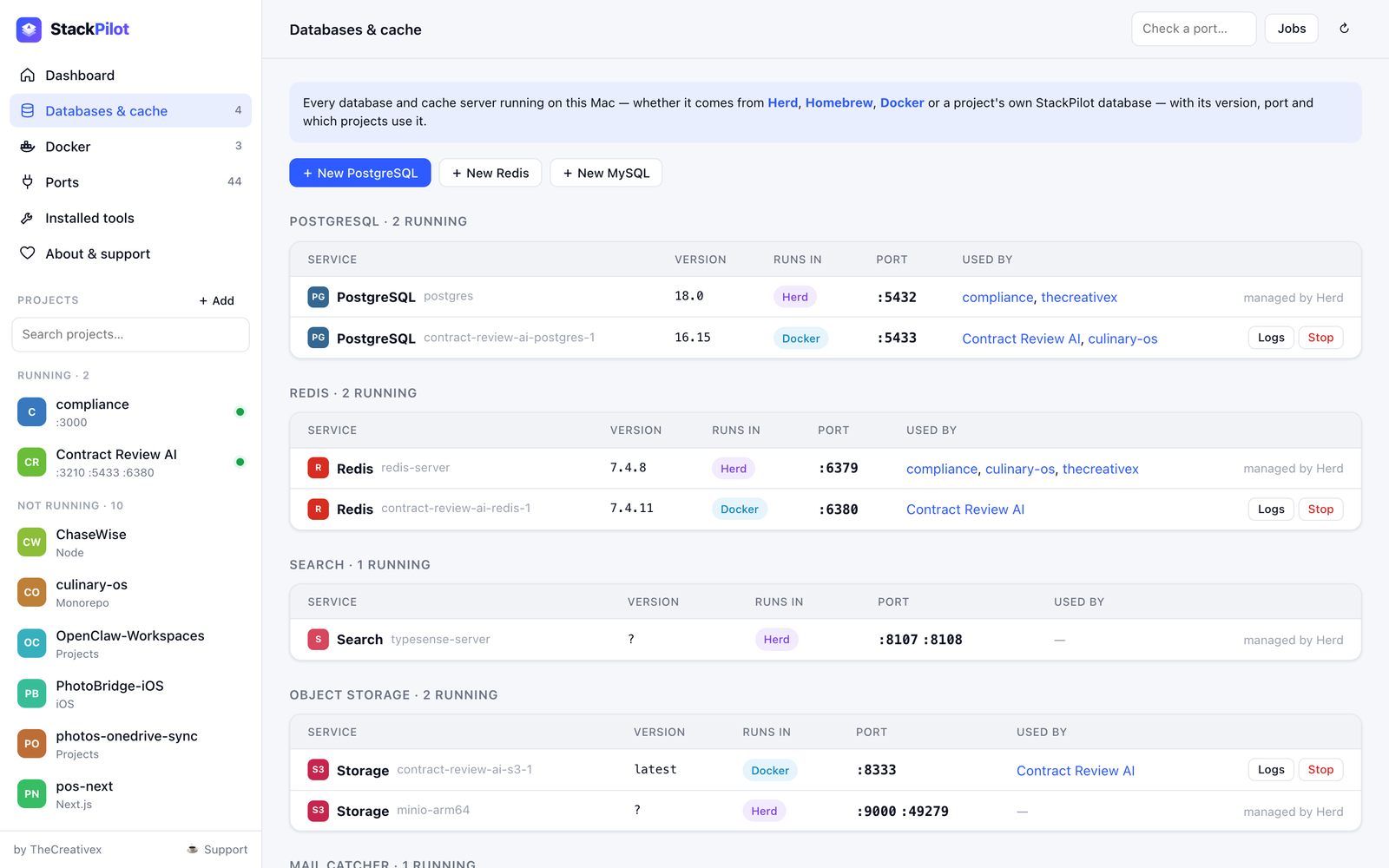The height and width of the screenshot is (868, 1389).
Task: Click PG icon of contract-review-ai-postgres-1
Action: tap(319, 338)
